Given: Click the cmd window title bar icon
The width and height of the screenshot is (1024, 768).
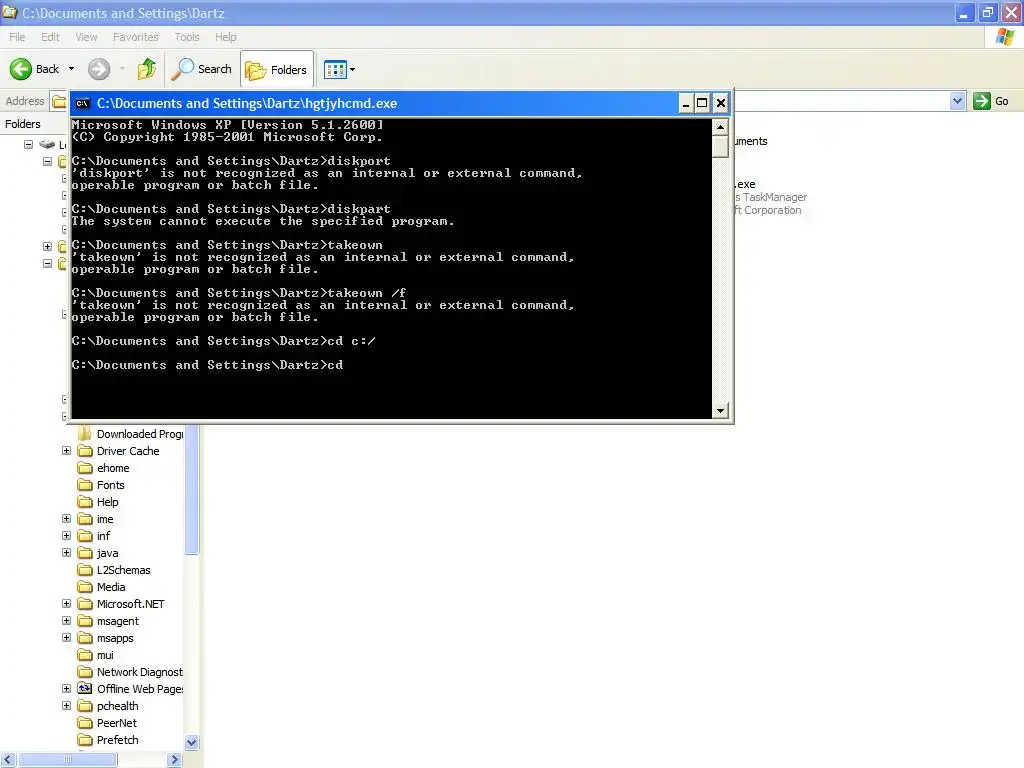Looking at the screenshot, I should (x=82, y=103).
